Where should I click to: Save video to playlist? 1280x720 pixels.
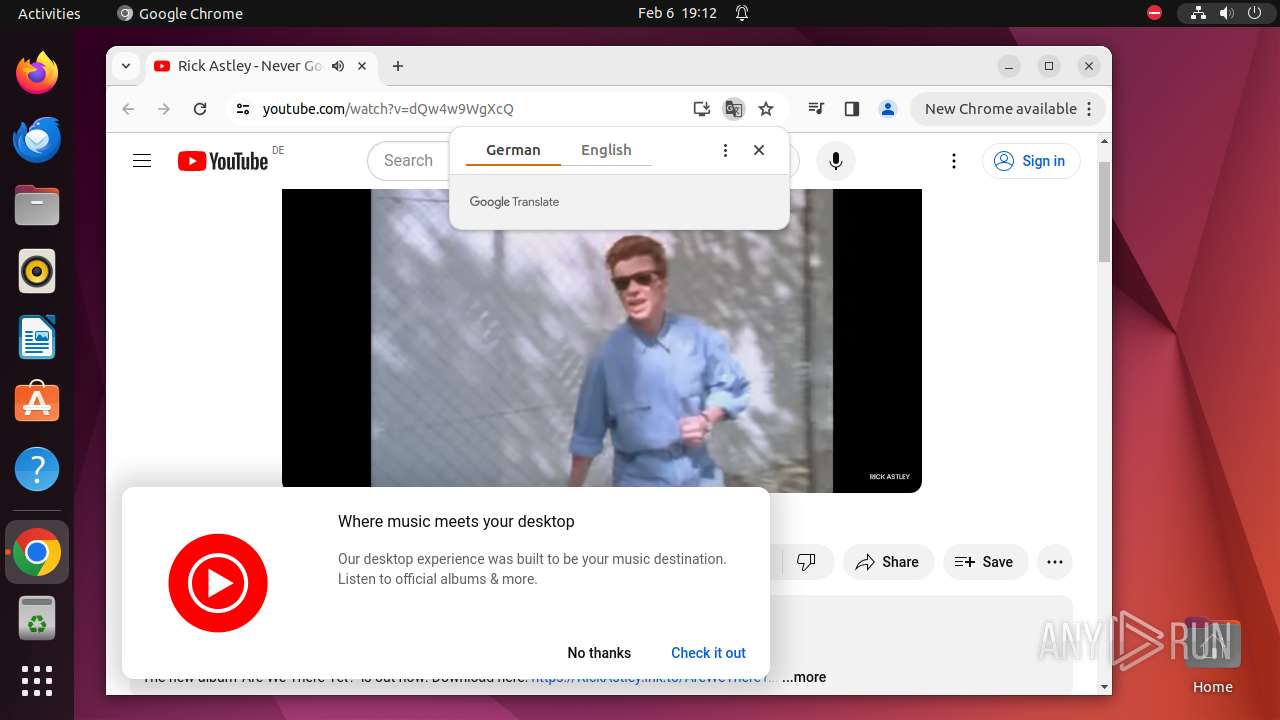(x=984, y=562)
